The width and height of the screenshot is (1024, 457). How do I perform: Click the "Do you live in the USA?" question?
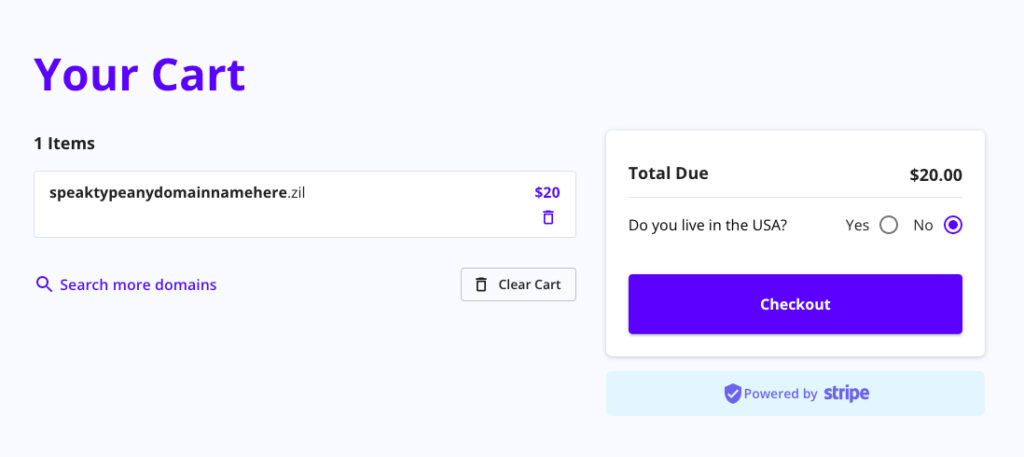click(x=707, y=225)
